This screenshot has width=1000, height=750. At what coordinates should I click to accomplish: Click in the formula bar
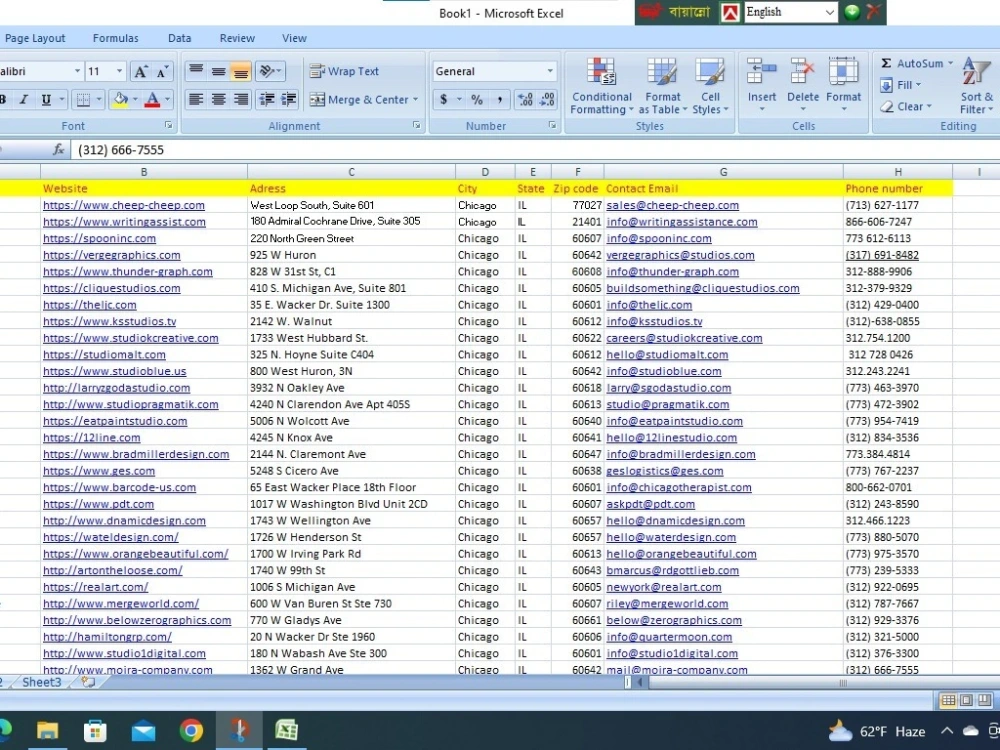[534, 150]
